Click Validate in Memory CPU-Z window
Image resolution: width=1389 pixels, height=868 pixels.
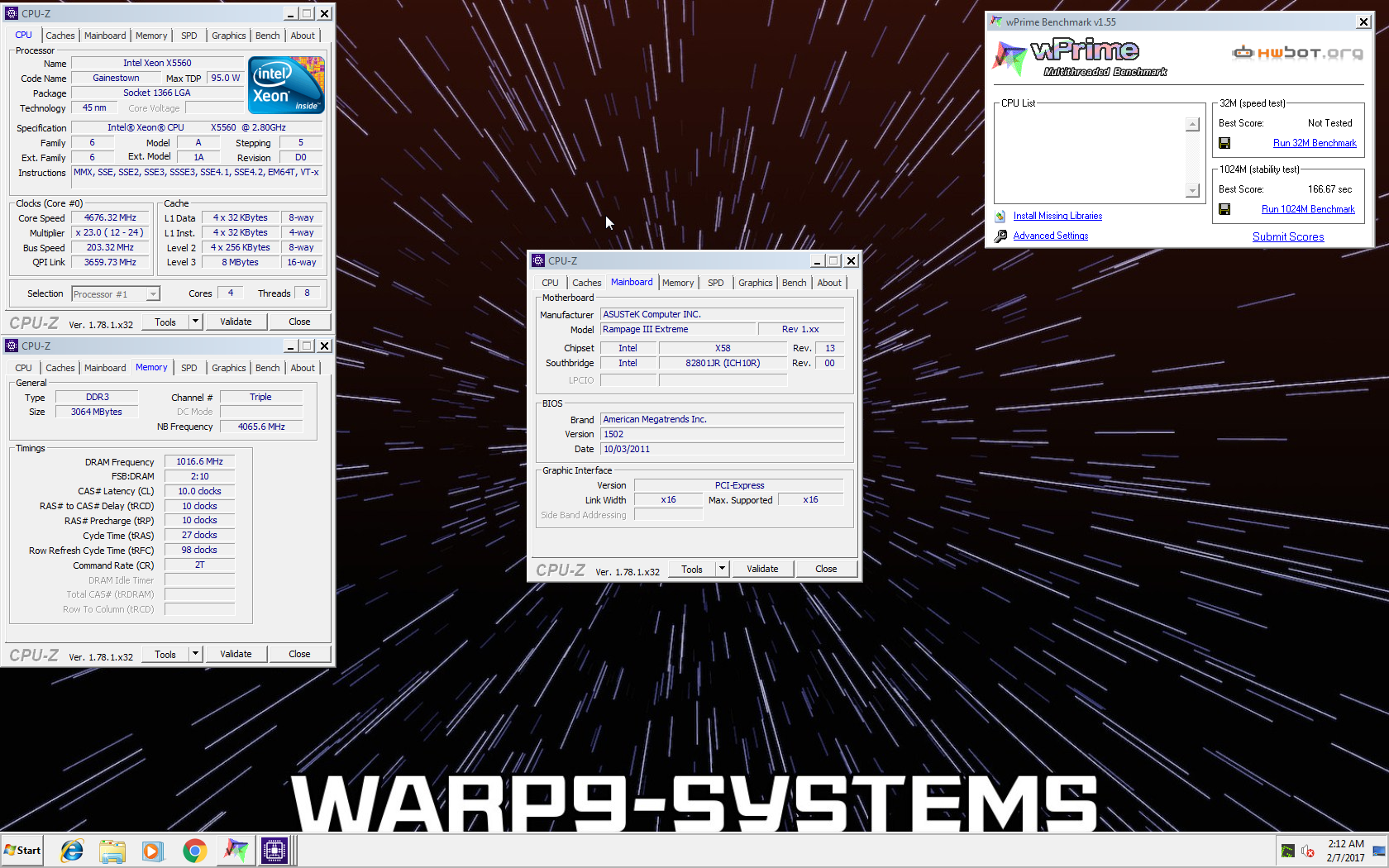point(236,654)
